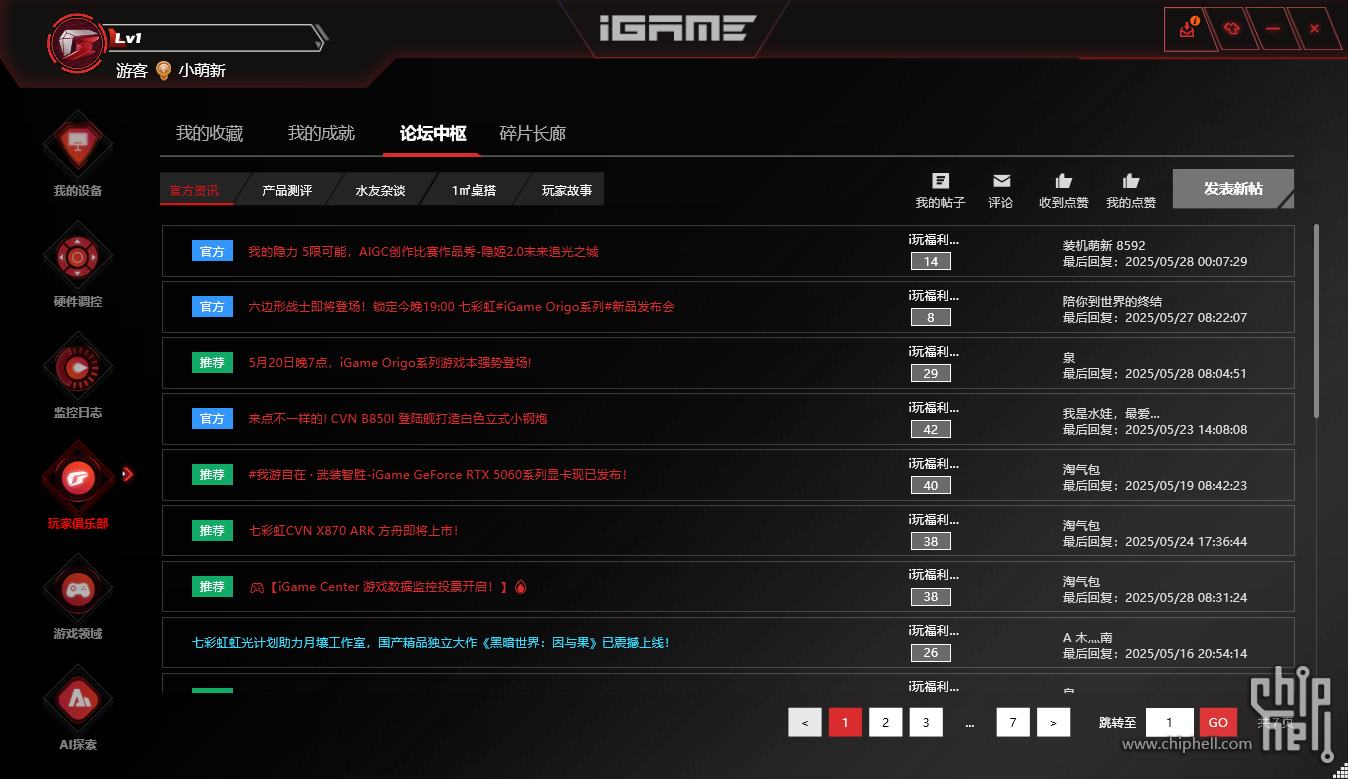Image resolution: width=1348 pixels, height=779 pixels.
Task: Click reply count 26
Action: click(x=931, y=653)
